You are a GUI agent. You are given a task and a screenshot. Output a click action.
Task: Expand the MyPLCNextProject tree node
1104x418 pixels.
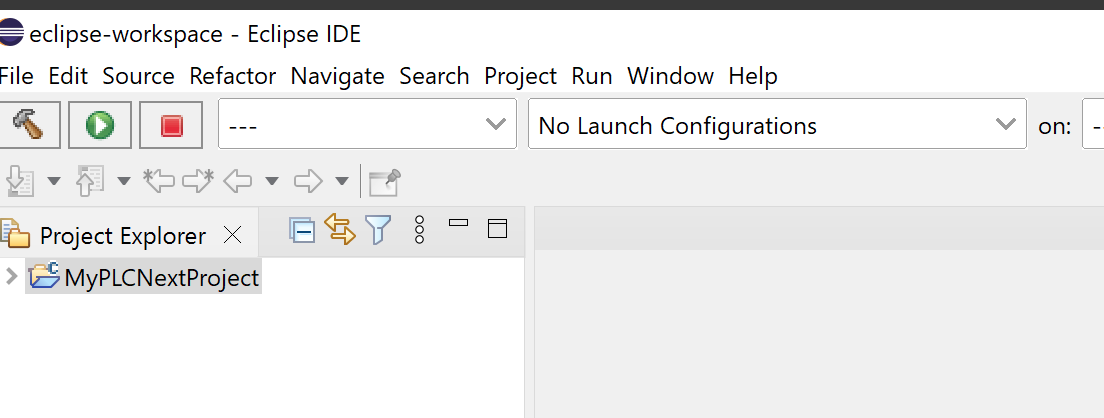(11, 276)
